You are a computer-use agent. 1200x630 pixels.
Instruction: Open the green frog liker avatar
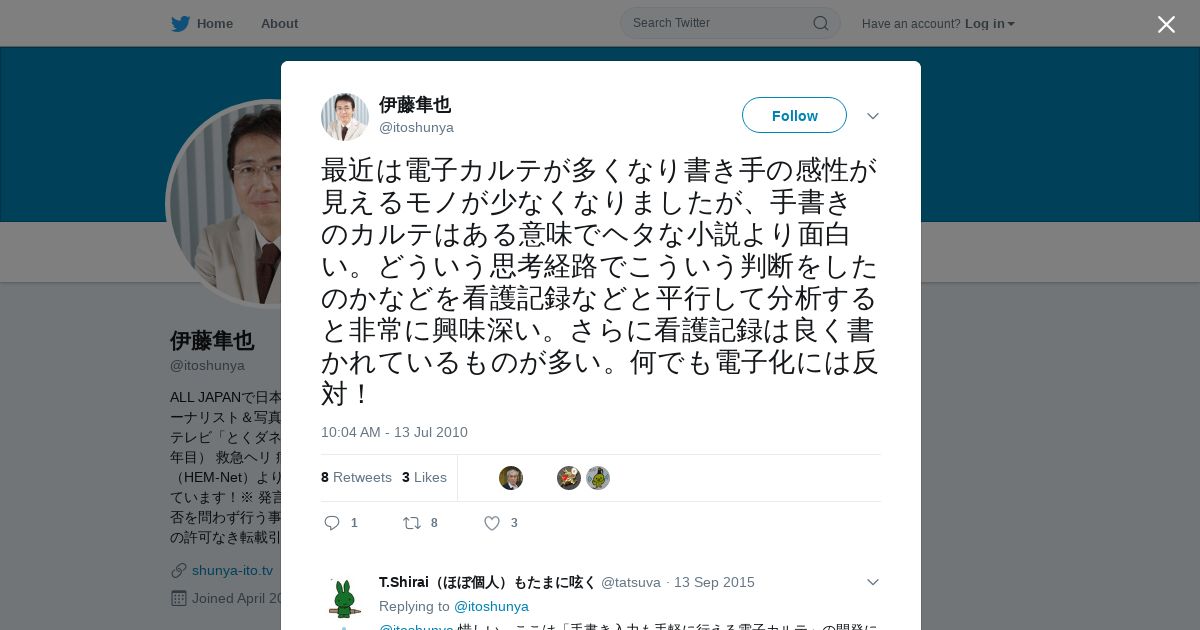(x=598, y=478)
